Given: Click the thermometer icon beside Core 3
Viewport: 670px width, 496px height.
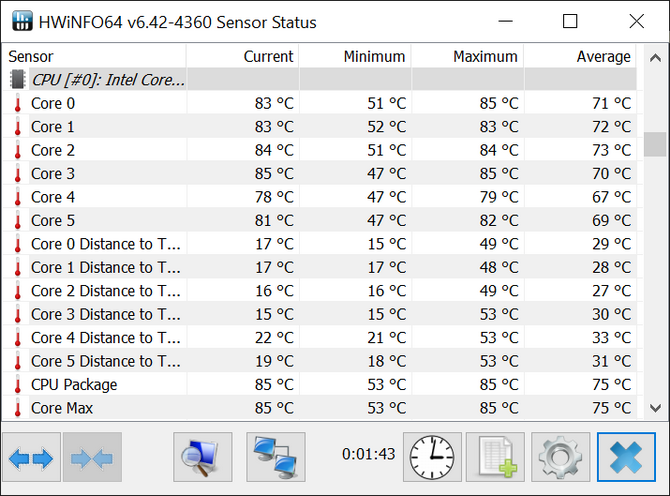Looking at the screenshot, I should 18,173.
